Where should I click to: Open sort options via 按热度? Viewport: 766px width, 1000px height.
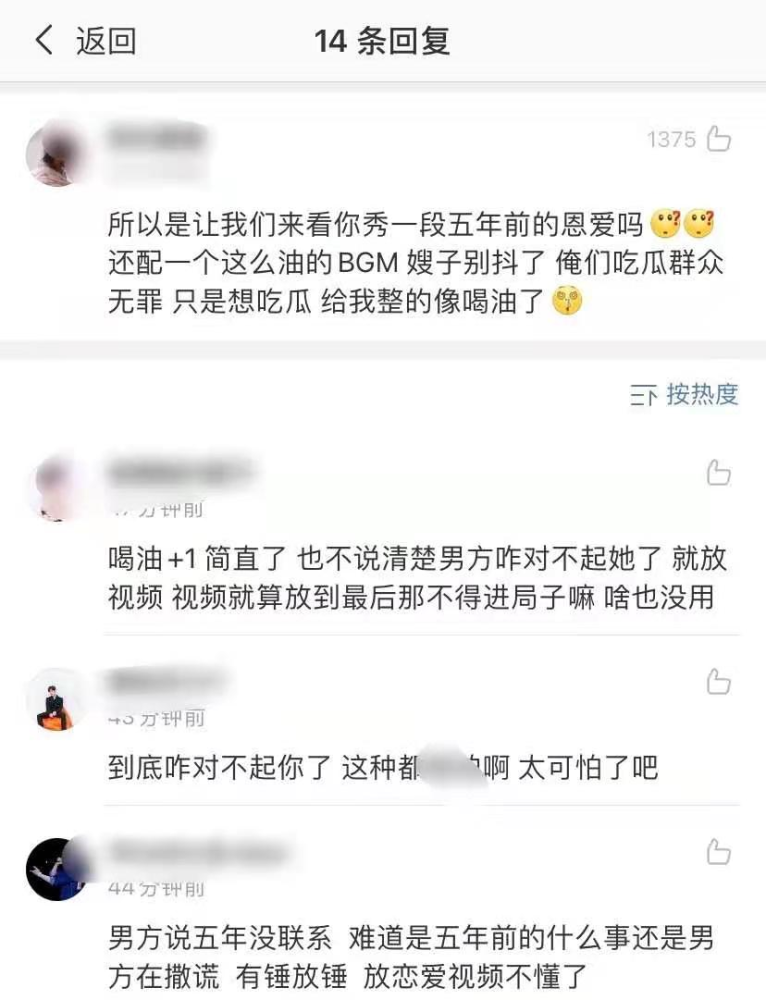click(x=702, y=395)
